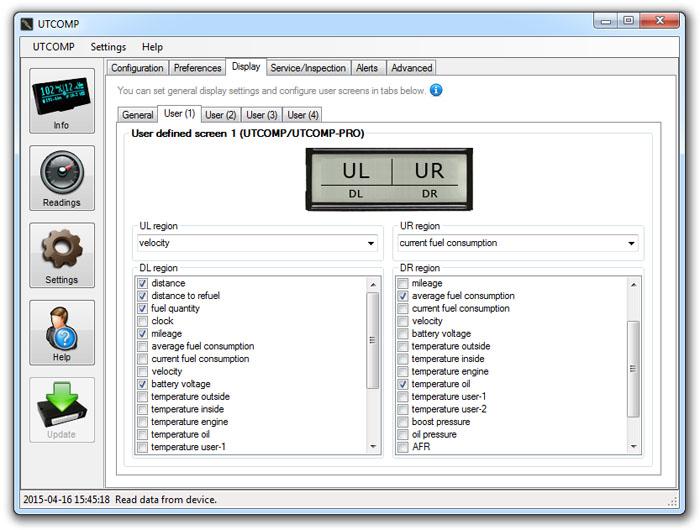This screenshot has width=700, height=530.
Task: Check temperature oil in DL region
Action: pos(142,434)
